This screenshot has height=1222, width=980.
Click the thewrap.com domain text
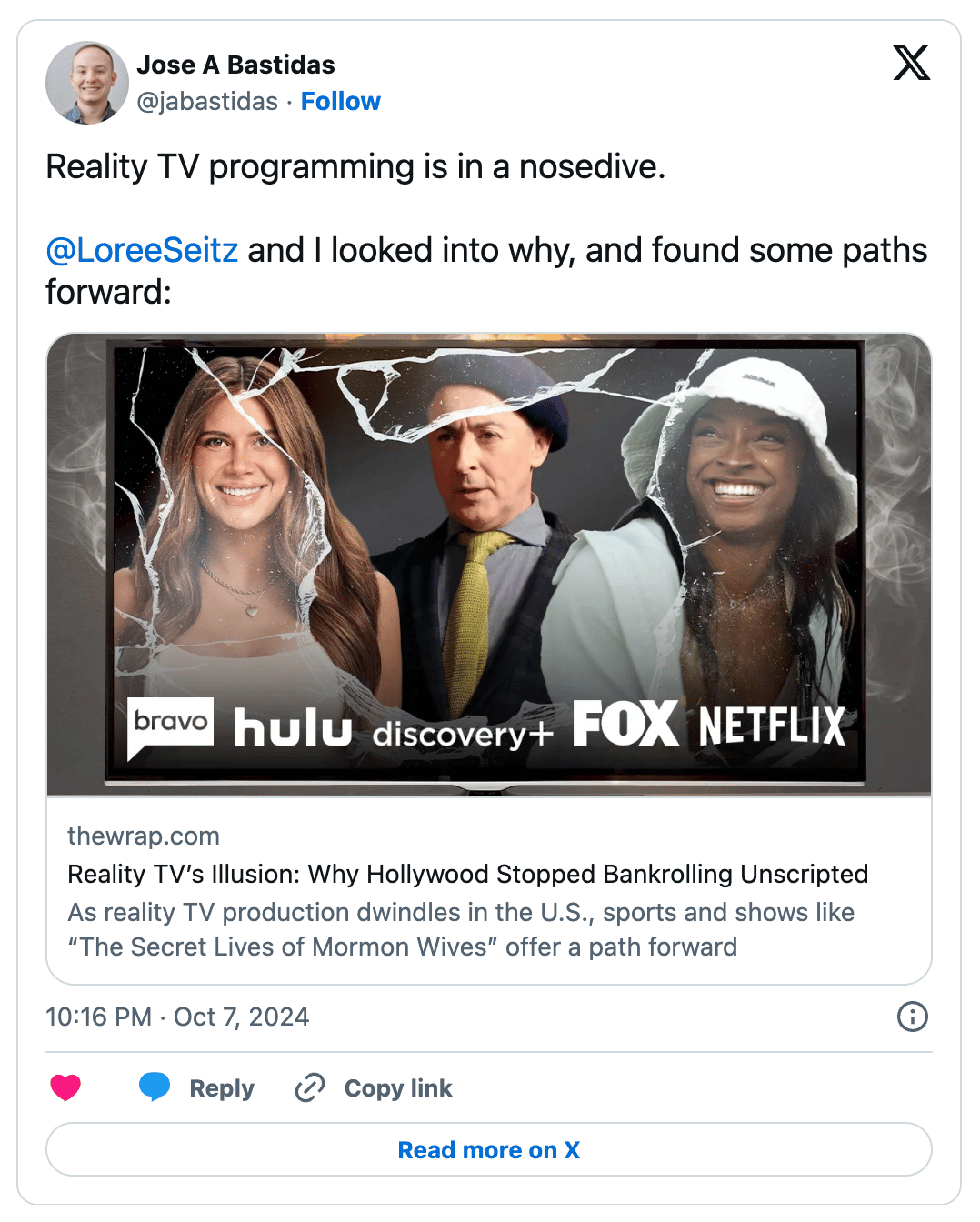click(x=144, y=836)
